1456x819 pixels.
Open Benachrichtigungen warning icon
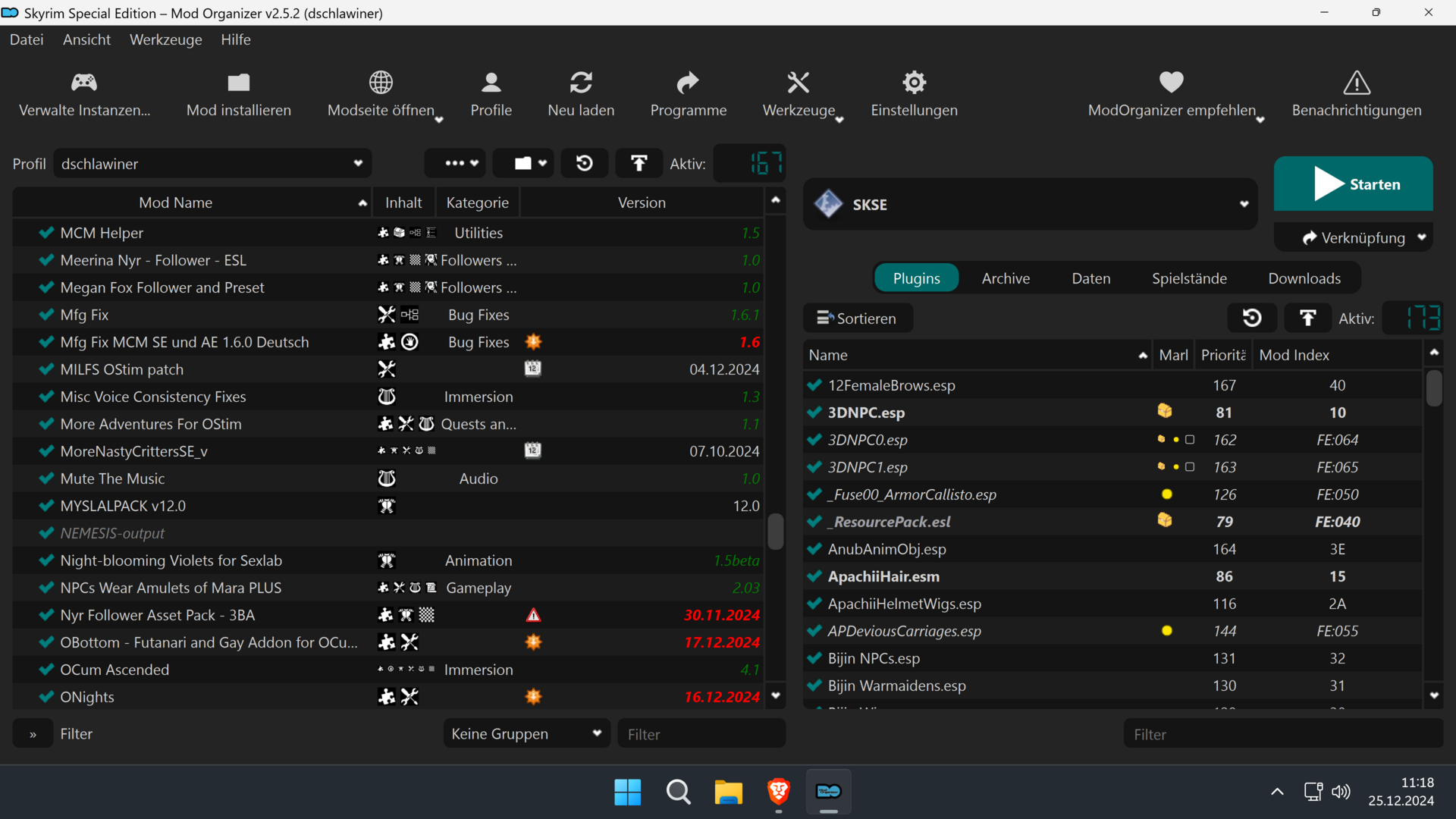[1357, 82]
